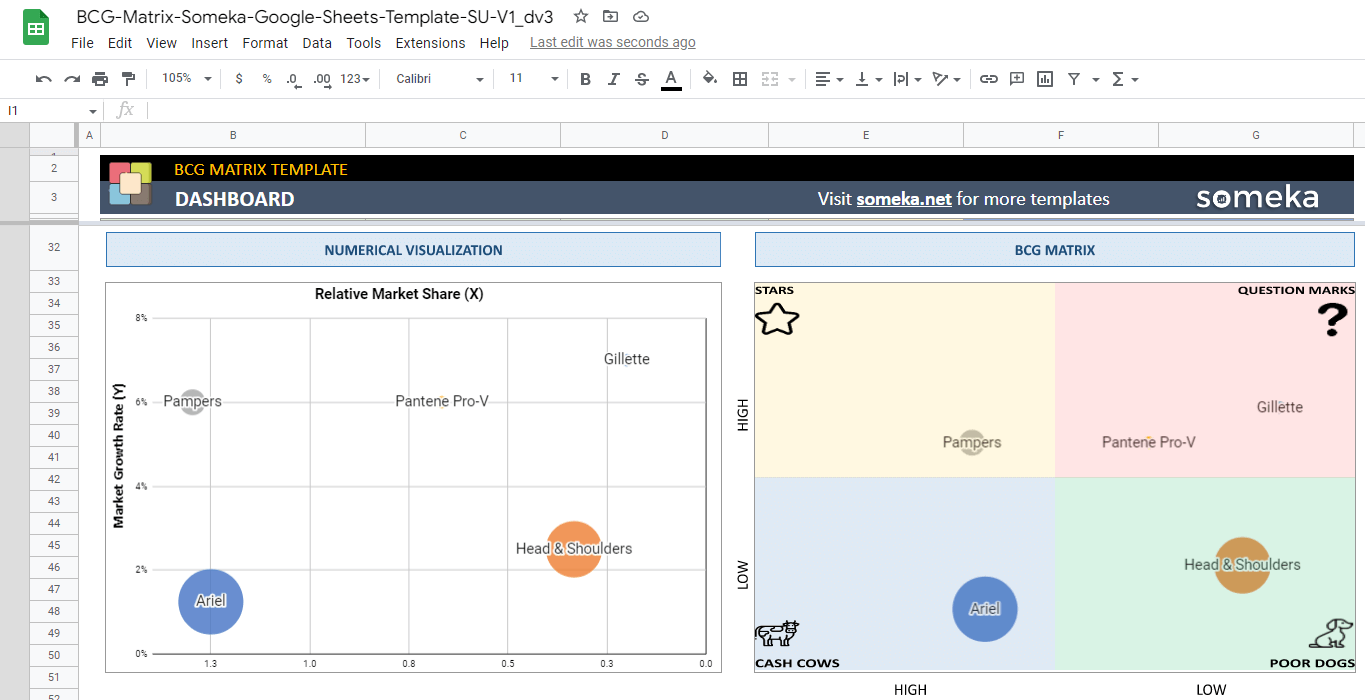Click the BCG MATRIX heading cell
Image resolution: width=1365 pixels, height=700 pixels.
coord(1054,250)
